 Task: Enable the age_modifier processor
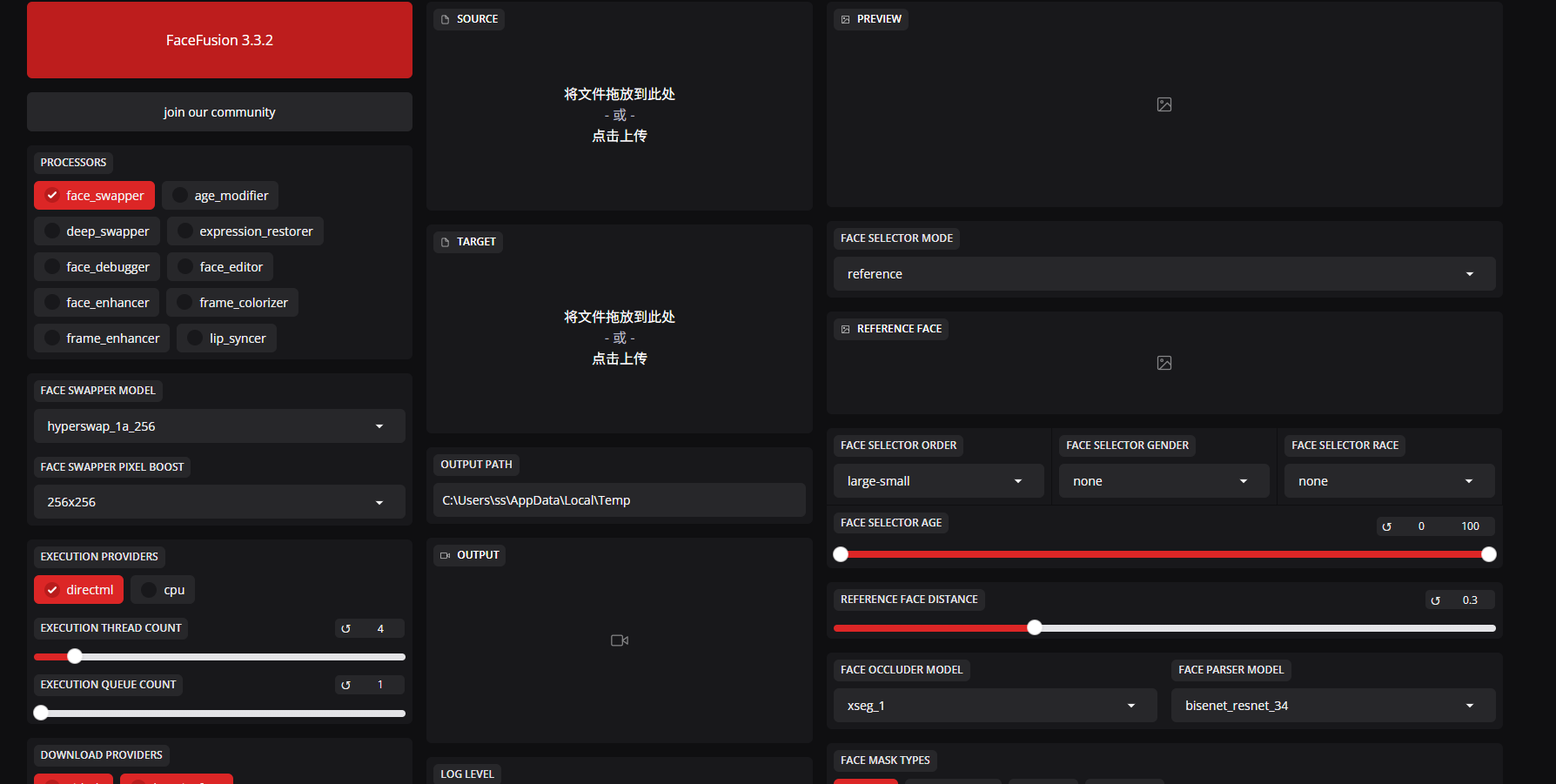(x=220, y=196)
